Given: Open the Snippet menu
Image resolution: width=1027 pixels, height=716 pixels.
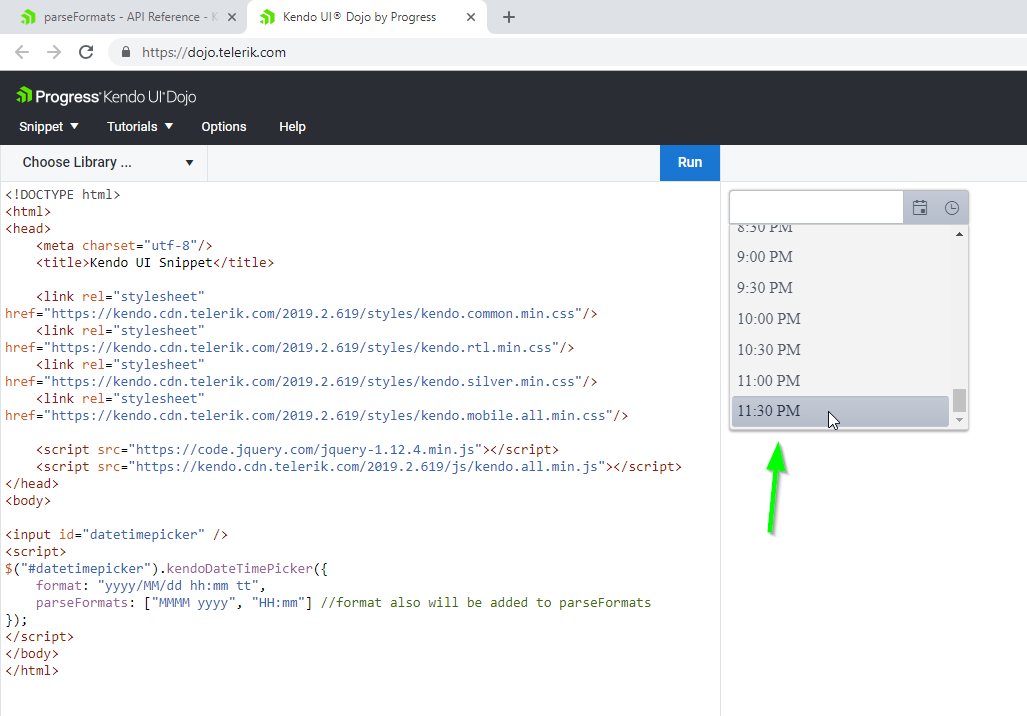Looking at the screenshot, I should 48,126.
